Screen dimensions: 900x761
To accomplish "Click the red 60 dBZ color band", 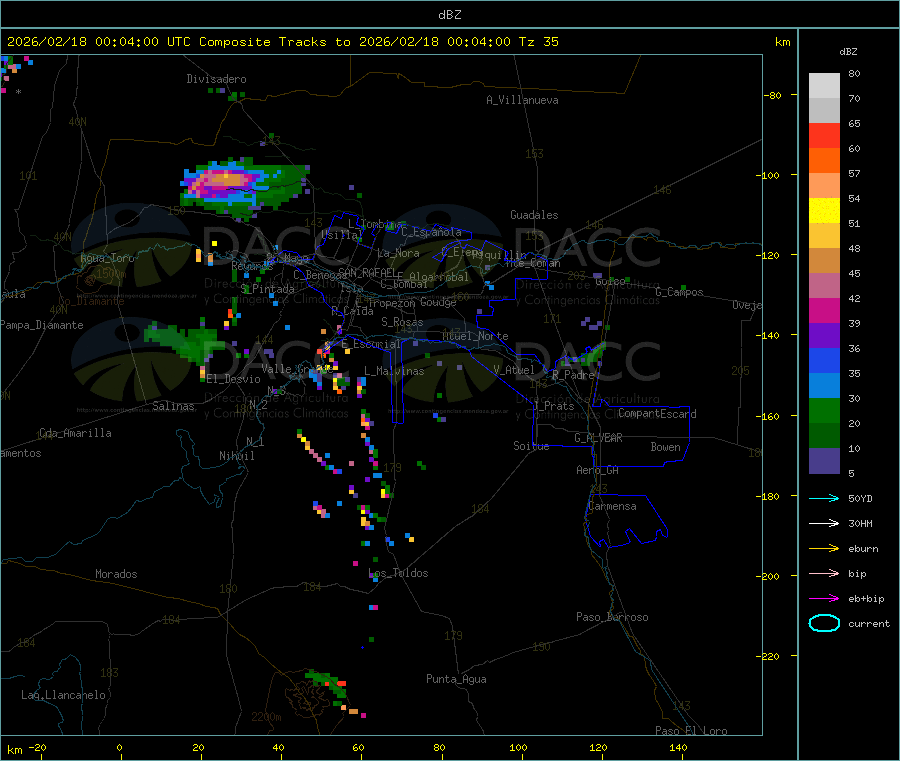I will pos(824,135).
